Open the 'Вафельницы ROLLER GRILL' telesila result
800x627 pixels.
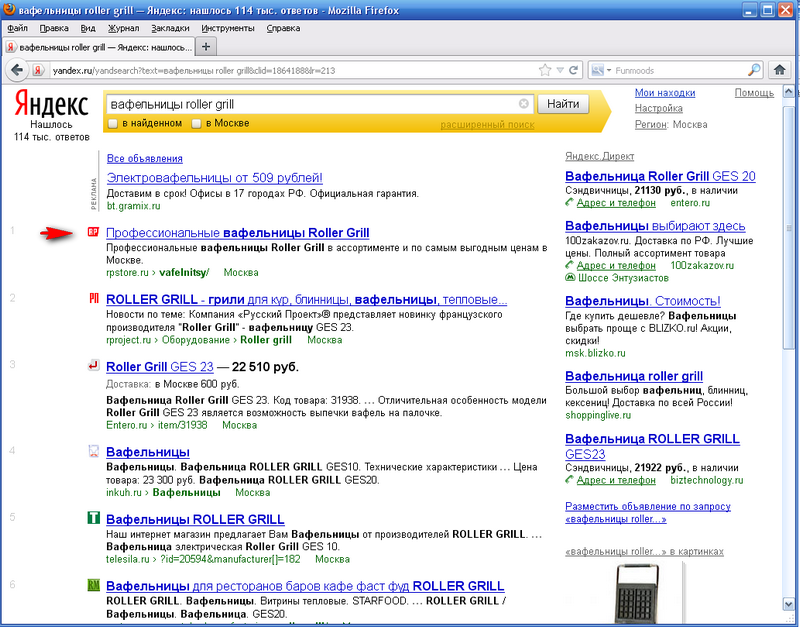pyautogui.click(x=195, y=519)
